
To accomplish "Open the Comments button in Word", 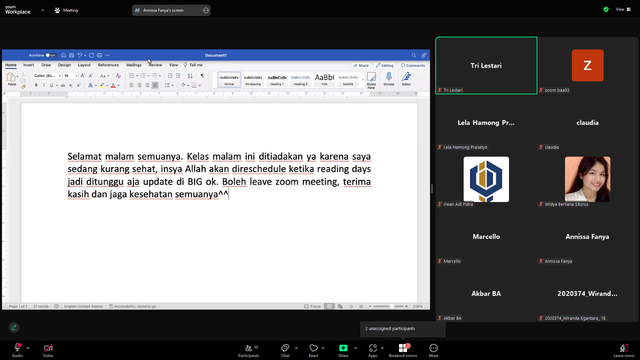I will (x=413, y=65).
